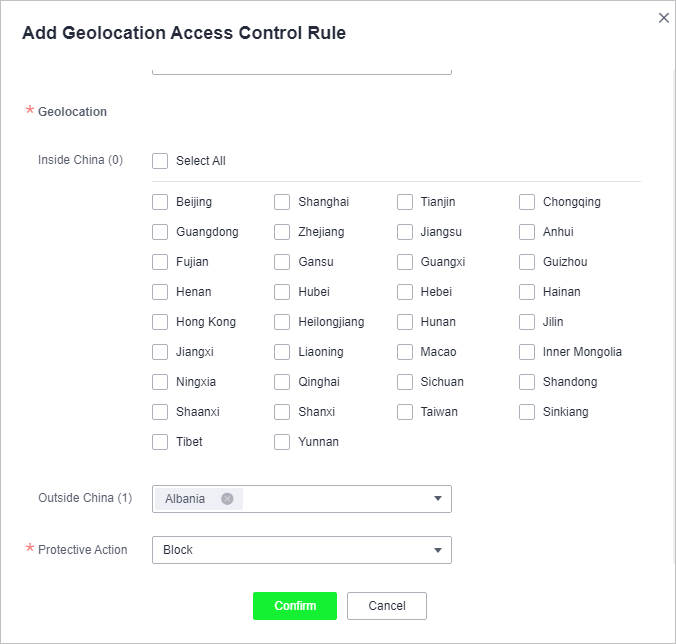Open the Outside China dropdown arrow

pos(438,499)
